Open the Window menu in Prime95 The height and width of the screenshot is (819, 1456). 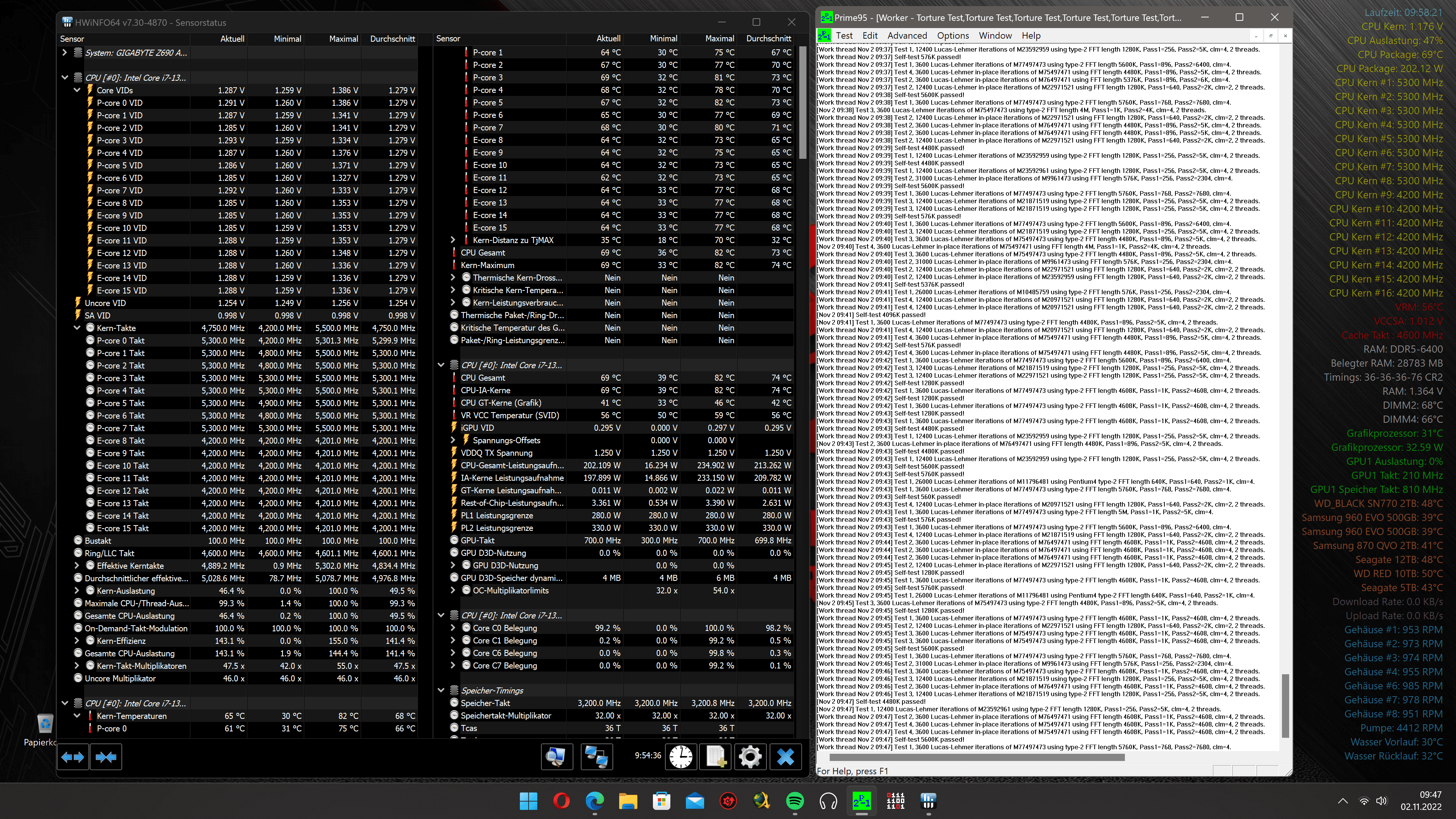pos(995,36)
